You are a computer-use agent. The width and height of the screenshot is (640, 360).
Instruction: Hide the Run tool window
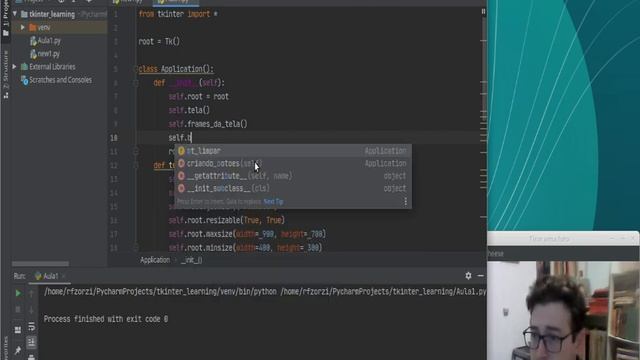pos(480,276)
